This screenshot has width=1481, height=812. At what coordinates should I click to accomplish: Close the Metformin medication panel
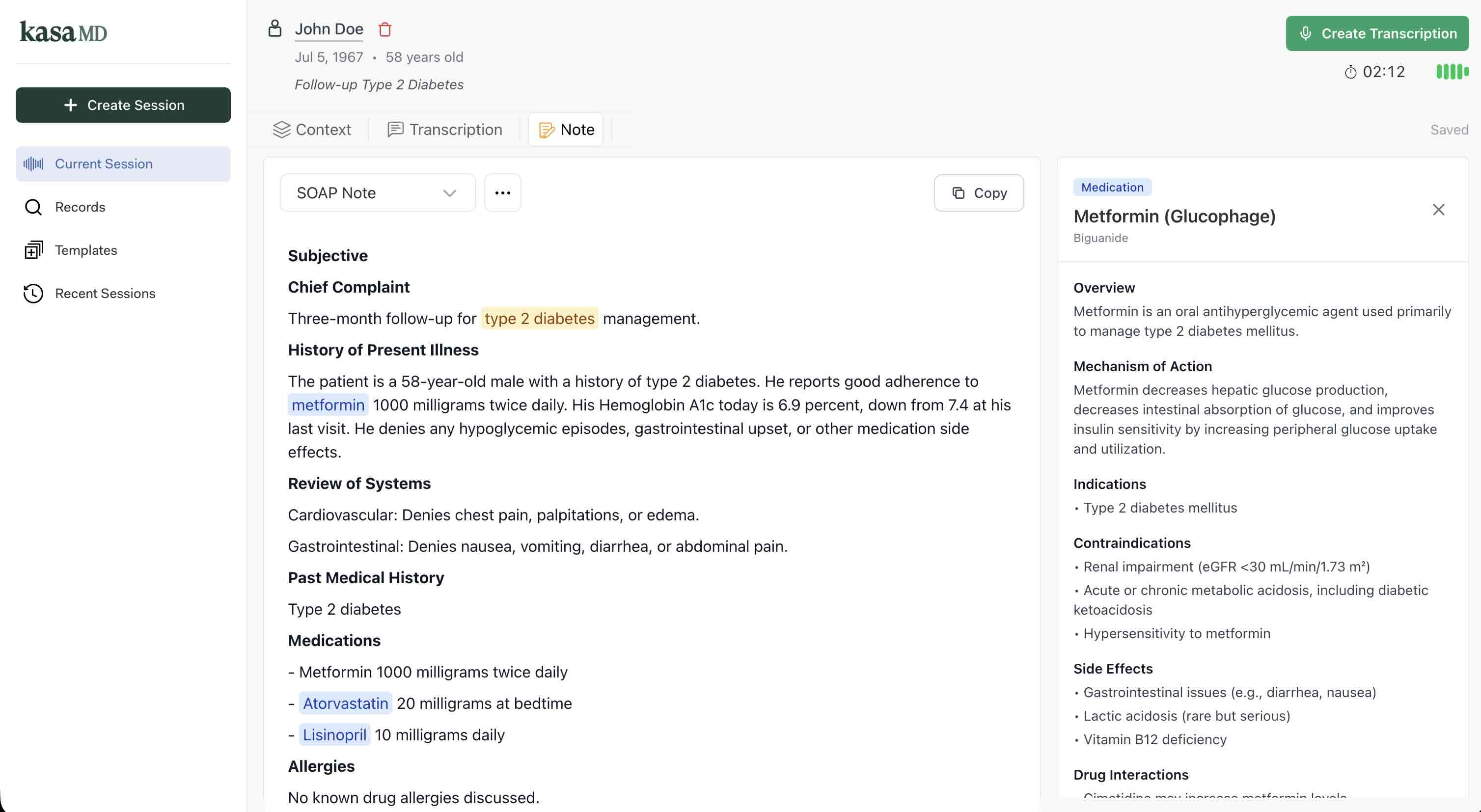1438,210
